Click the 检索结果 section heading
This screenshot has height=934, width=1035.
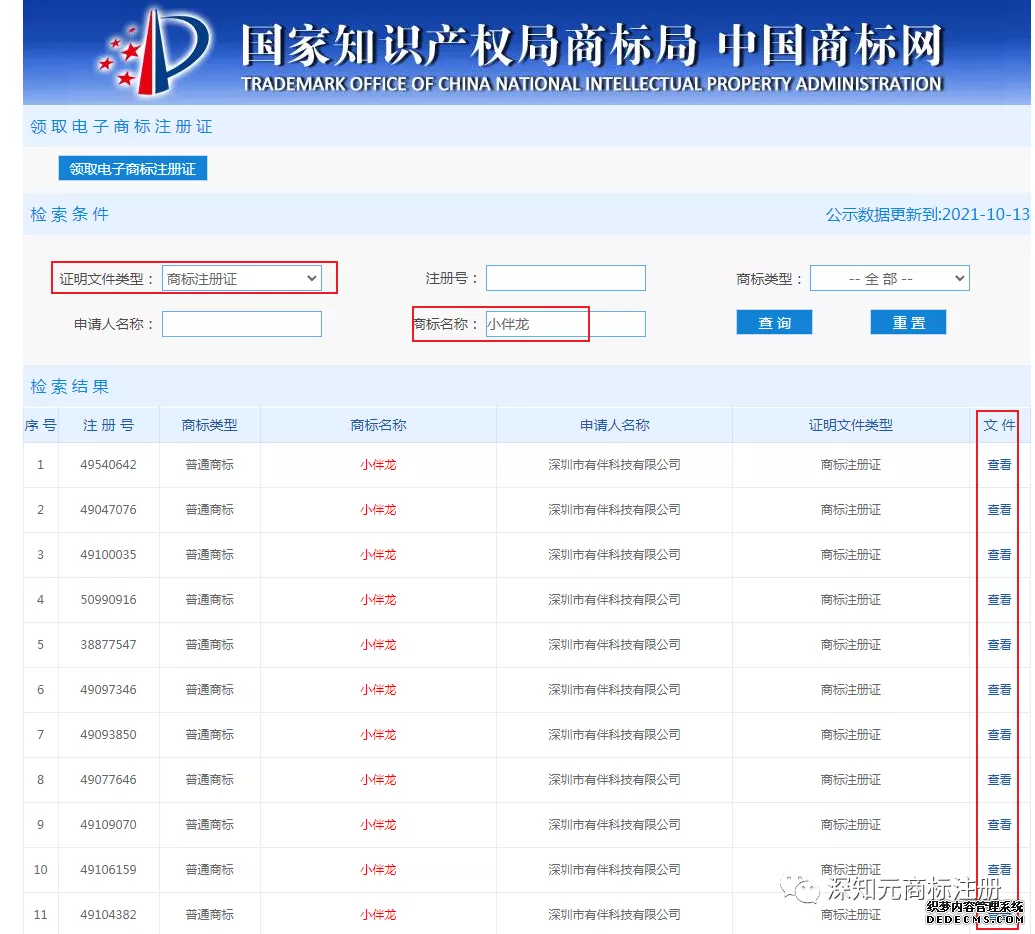pos(69,386)
